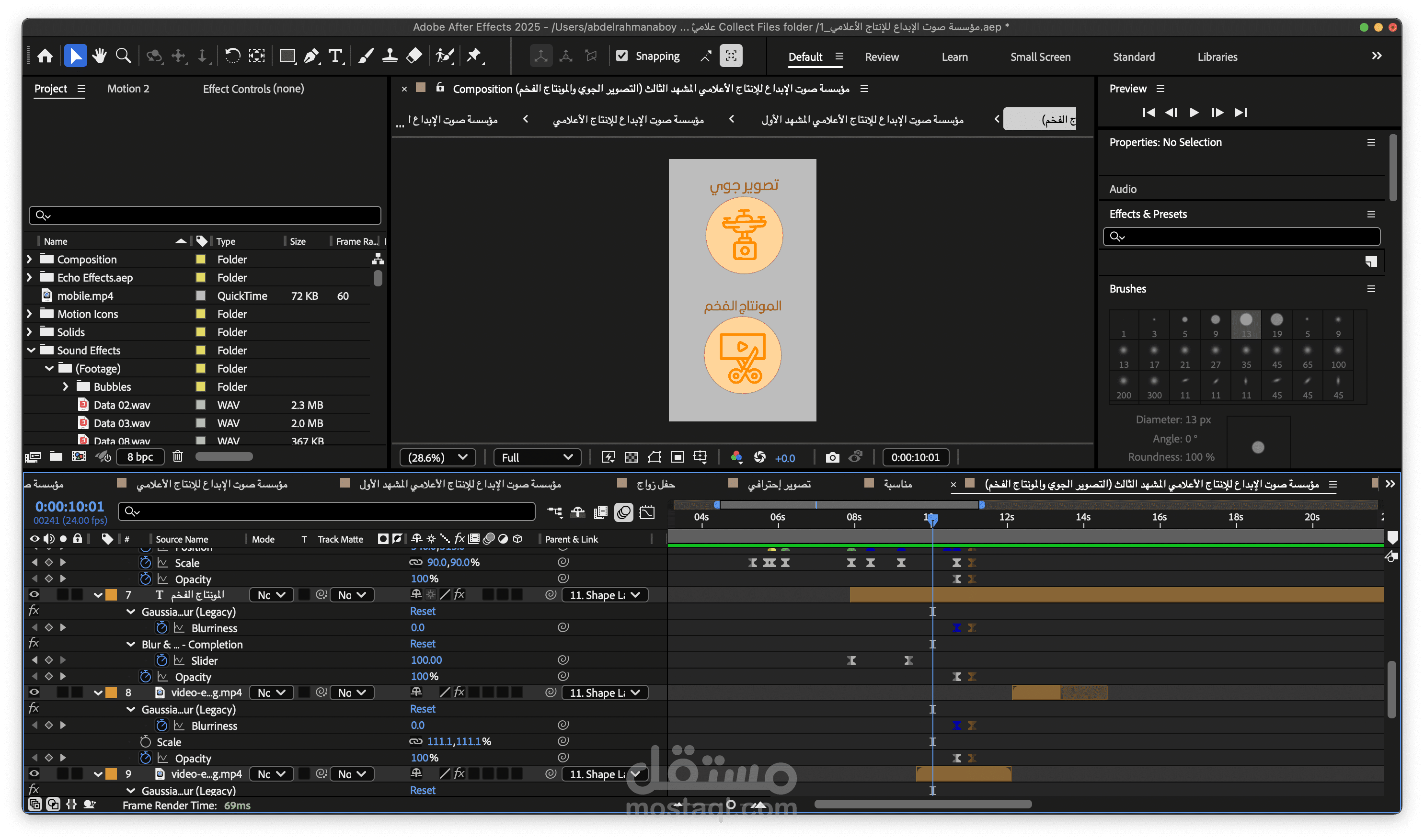
Task: Reset the Blur & Completion effect
Action: click(423, 644)
